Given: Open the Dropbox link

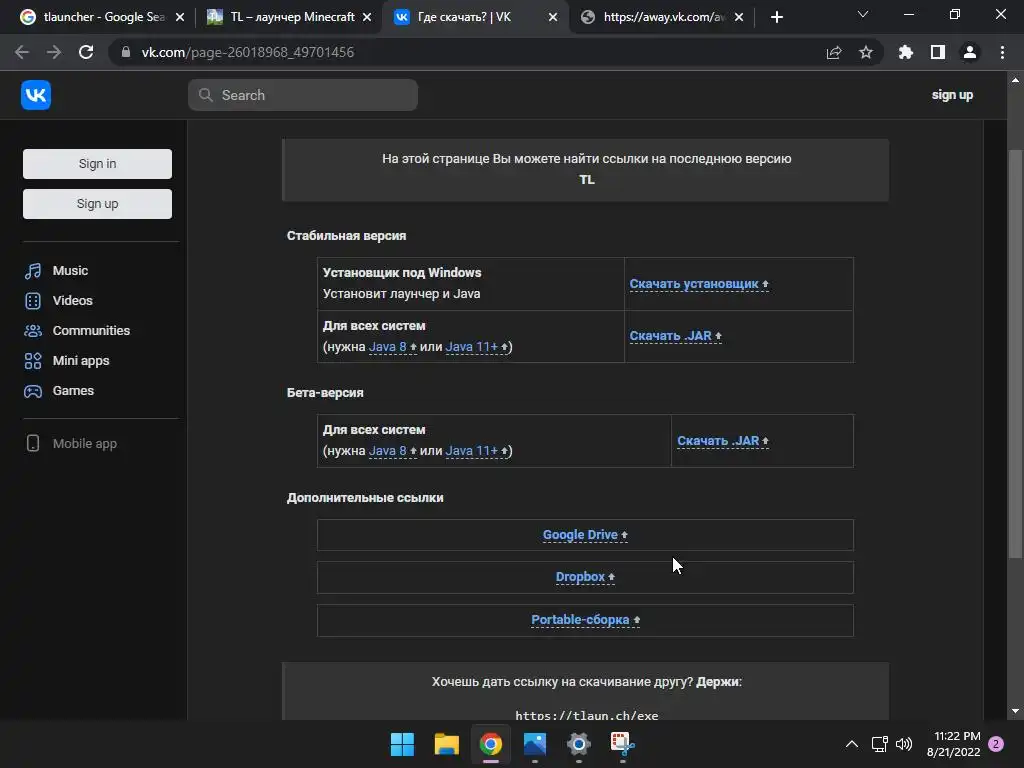Looking at the screenshot, I should click(585, 577).
